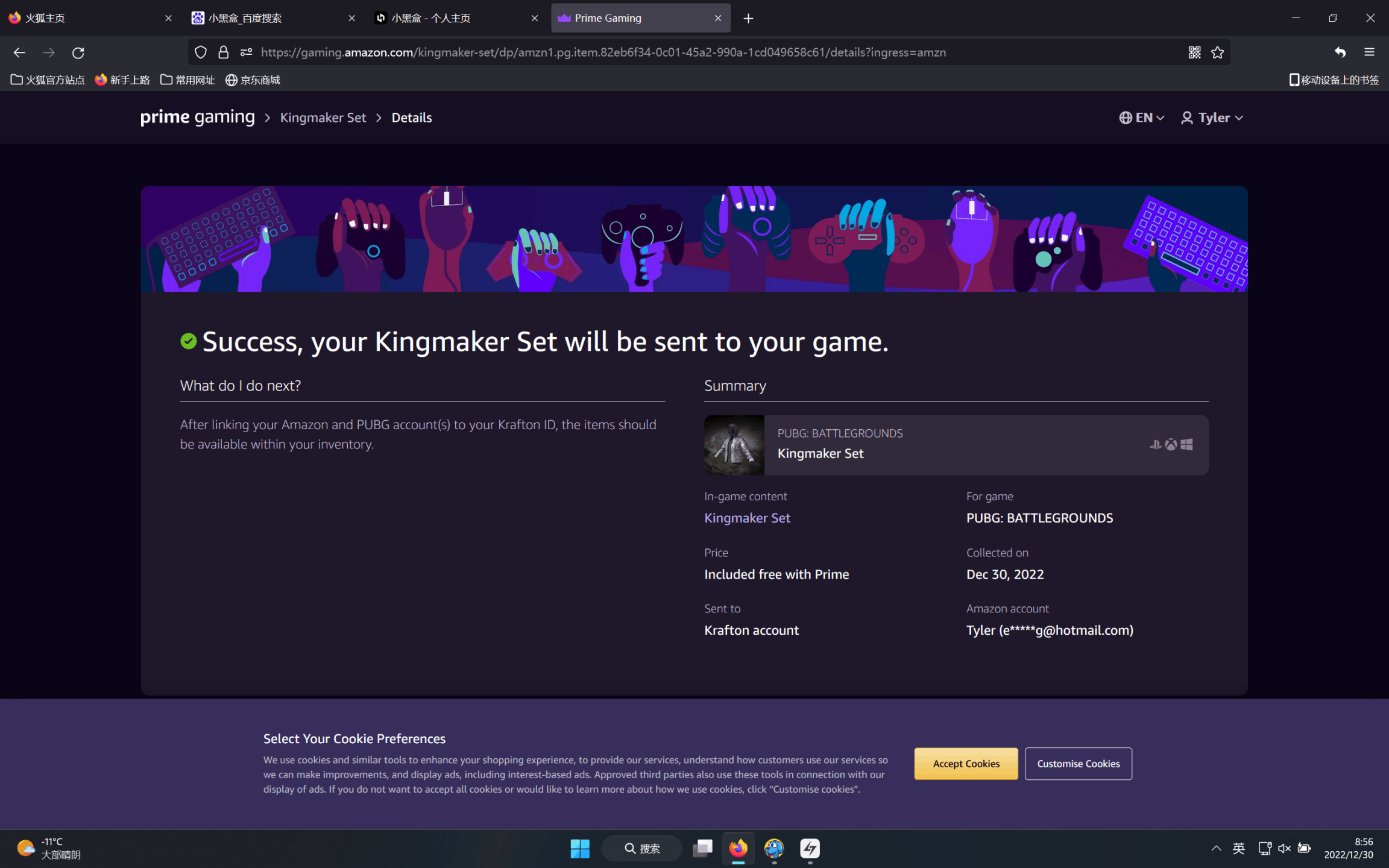The image size is (1389, 868).
Task: Close the 火狐主页 tab
Action: tap(168, 18)
